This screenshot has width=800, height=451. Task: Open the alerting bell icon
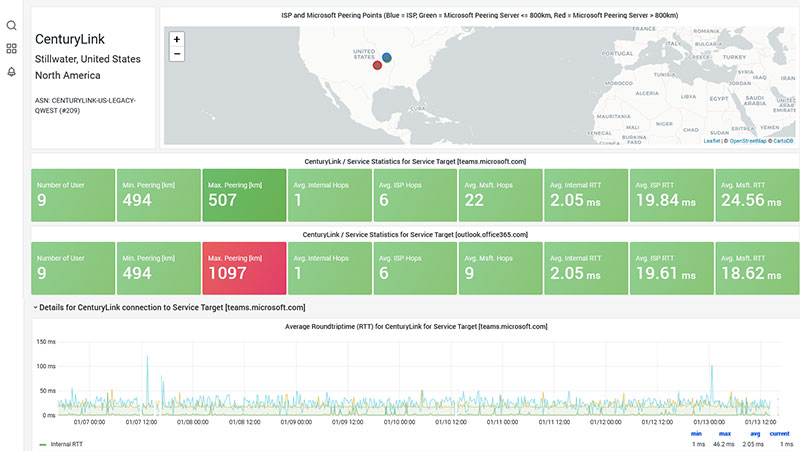click(11, 72)
